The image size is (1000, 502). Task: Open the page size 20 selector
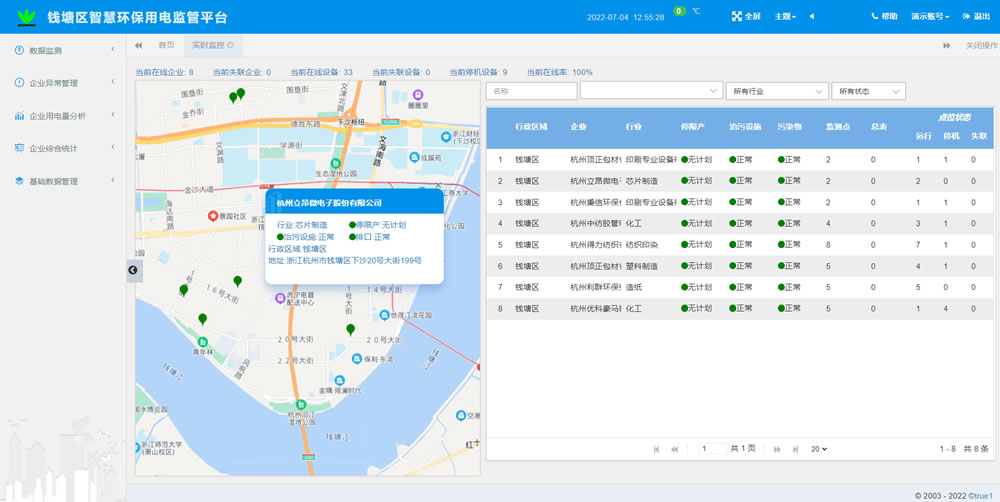tap(819, 449)
